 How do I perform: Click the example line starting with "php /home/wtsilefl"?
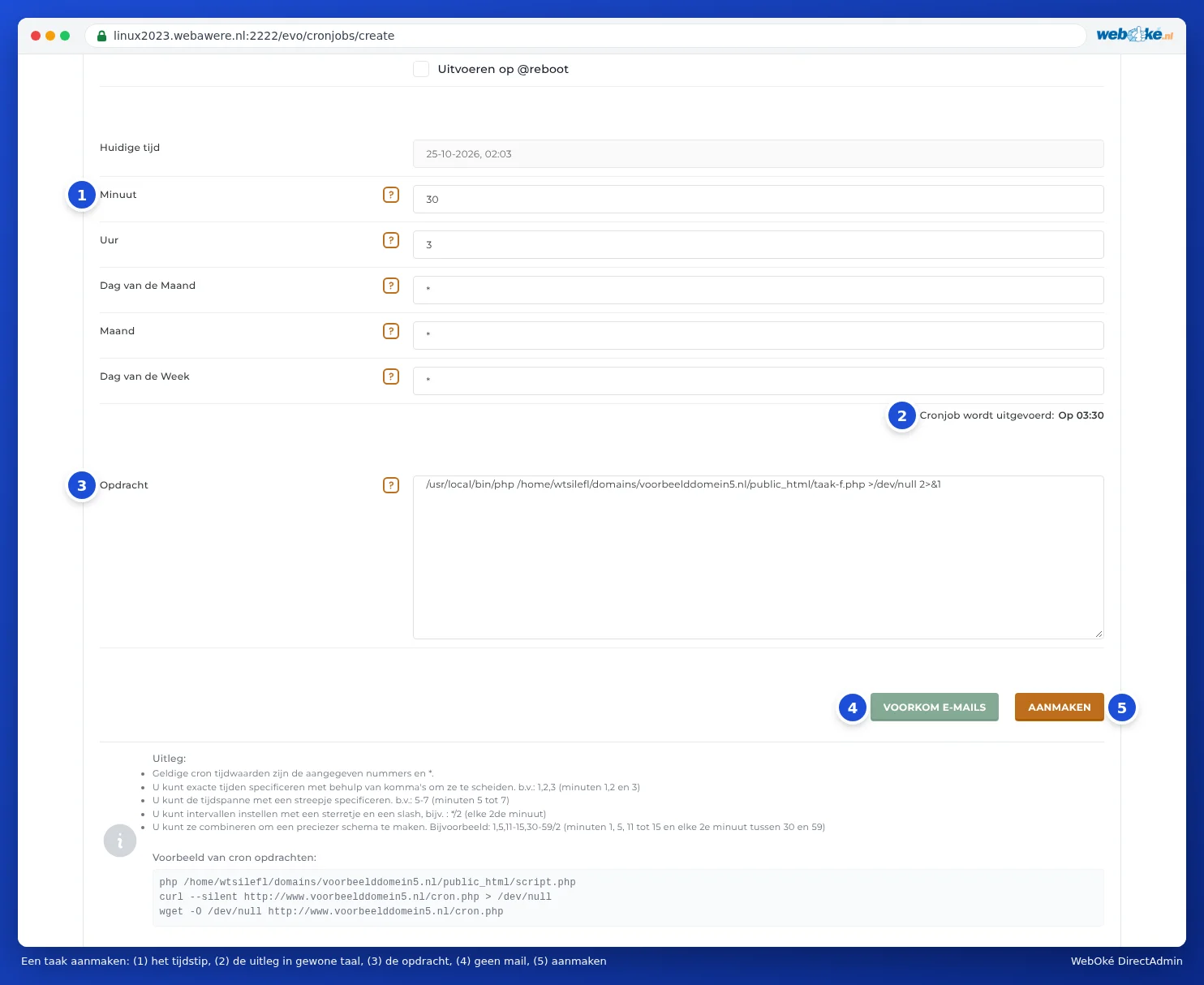click(x=368, y=883)
